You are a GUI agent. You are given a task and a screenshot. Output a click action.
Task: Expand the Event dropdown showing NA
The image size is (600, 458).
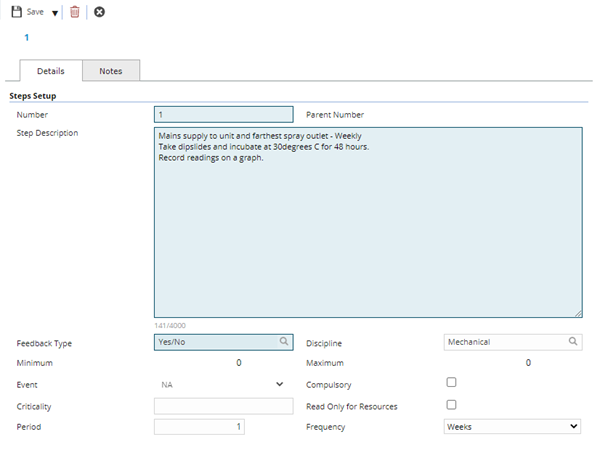click(278, 384)
